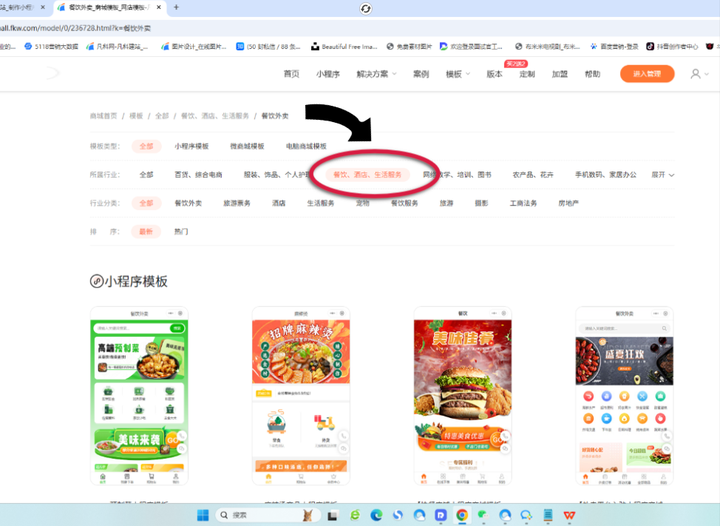
Task: Filter by 电脑商城模板 type
Action: 306,146
